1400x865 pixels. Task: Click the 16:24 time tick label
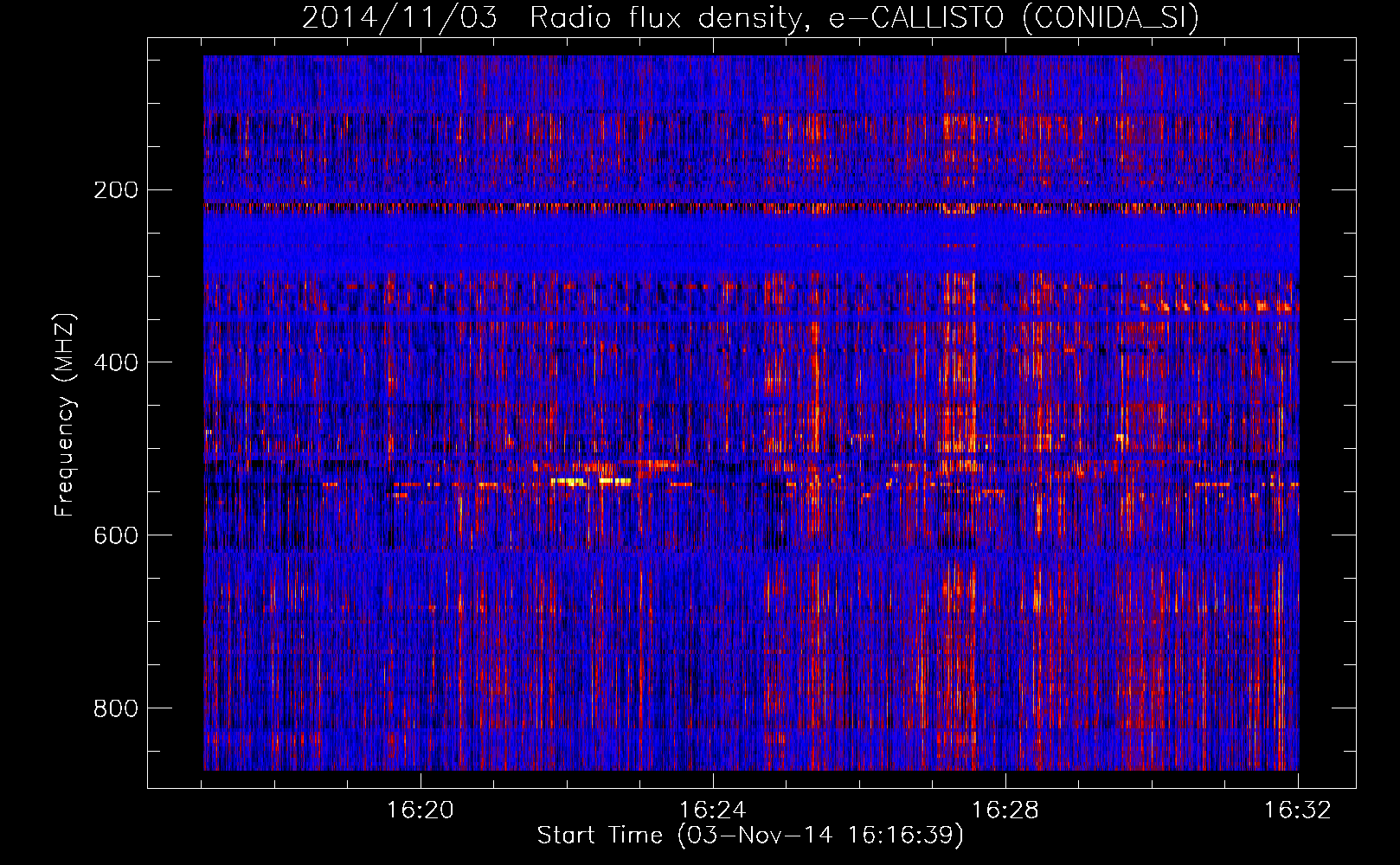pyautogui.click(x=713, y=811)
